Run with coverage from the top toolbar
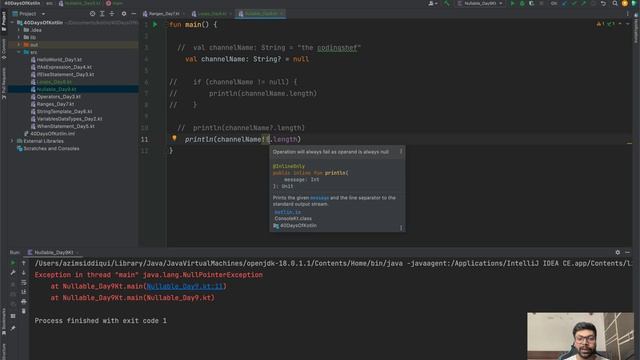Image resolution: width=640 pixels, height=360 pixels. [x=531, y=3]
